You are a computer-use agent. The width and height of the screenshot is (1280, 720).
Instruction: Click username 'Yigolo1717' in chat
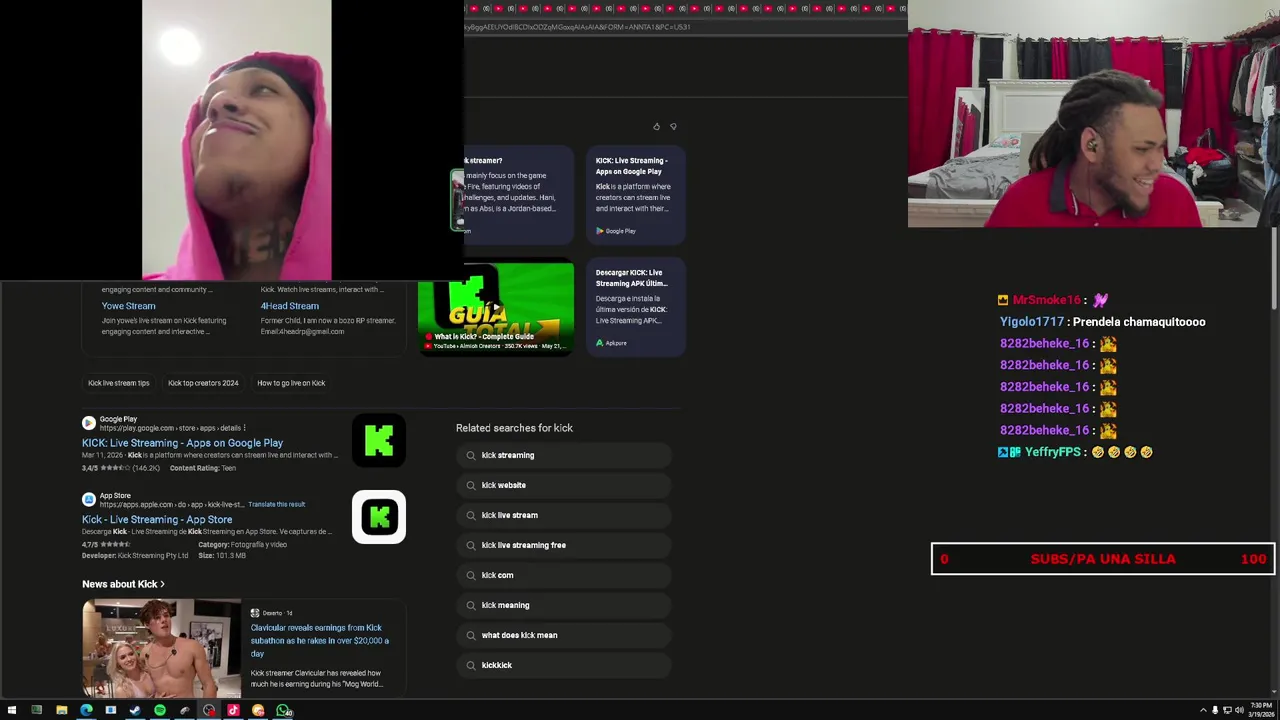[x=1032, y=322]
